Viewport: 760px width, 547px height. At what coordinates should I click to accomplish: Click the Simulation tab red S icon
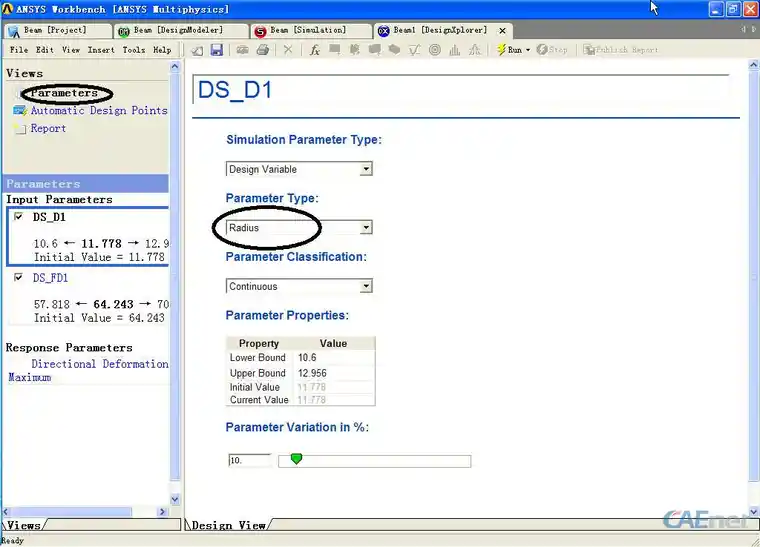(260, 31)
